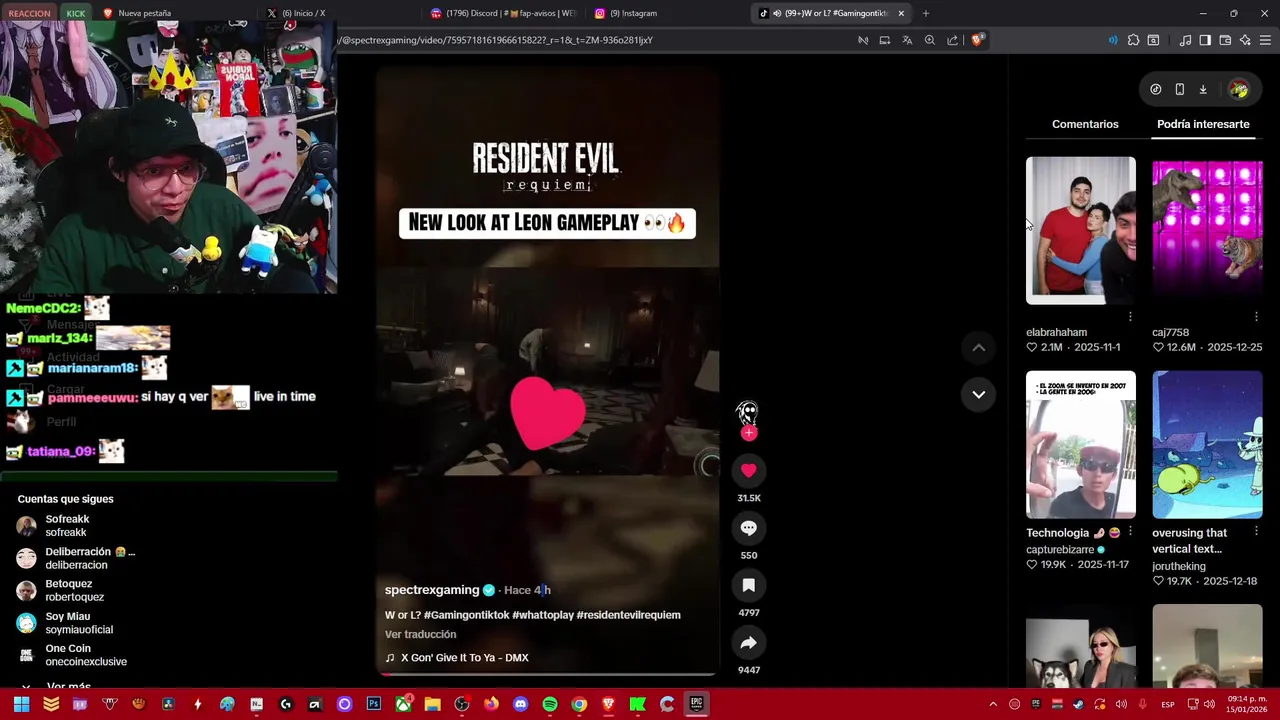Switch to the Discord browser tab
Image resolution: width=1280 pixels, height=720 pixels.
pyautogui.click(x=503, y=13)
